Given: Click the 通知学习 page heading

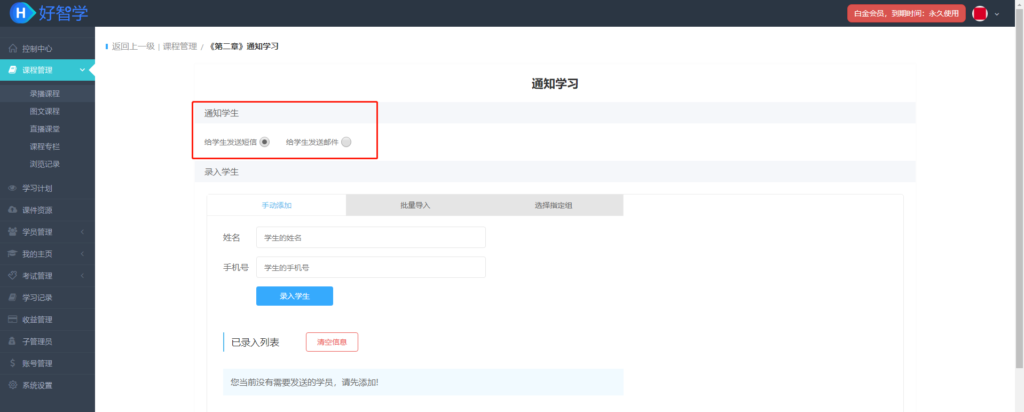Looking at the screenshot, I should click(554, 84).
